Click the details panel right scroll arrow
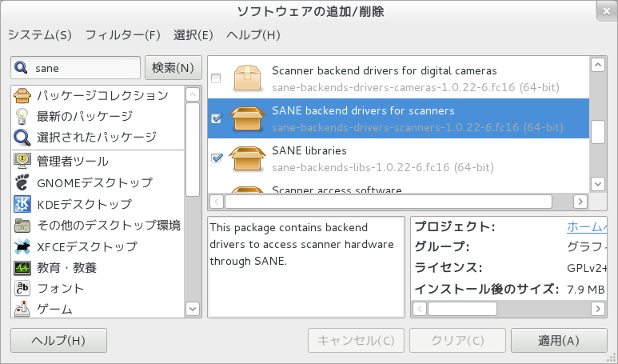 click(598, 308)
